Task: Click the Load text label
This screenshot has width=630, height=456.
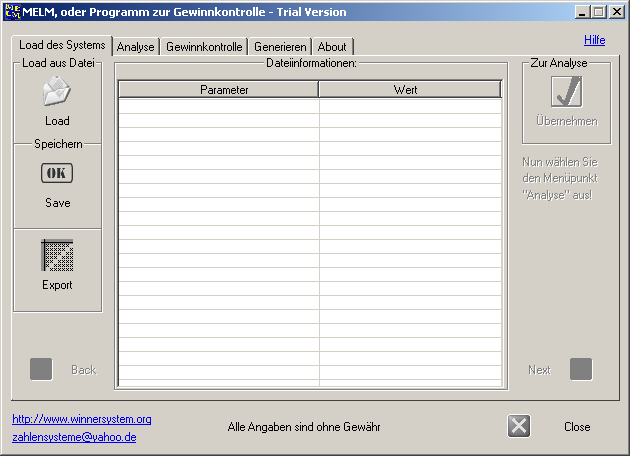Action: [x=57, y=121]
